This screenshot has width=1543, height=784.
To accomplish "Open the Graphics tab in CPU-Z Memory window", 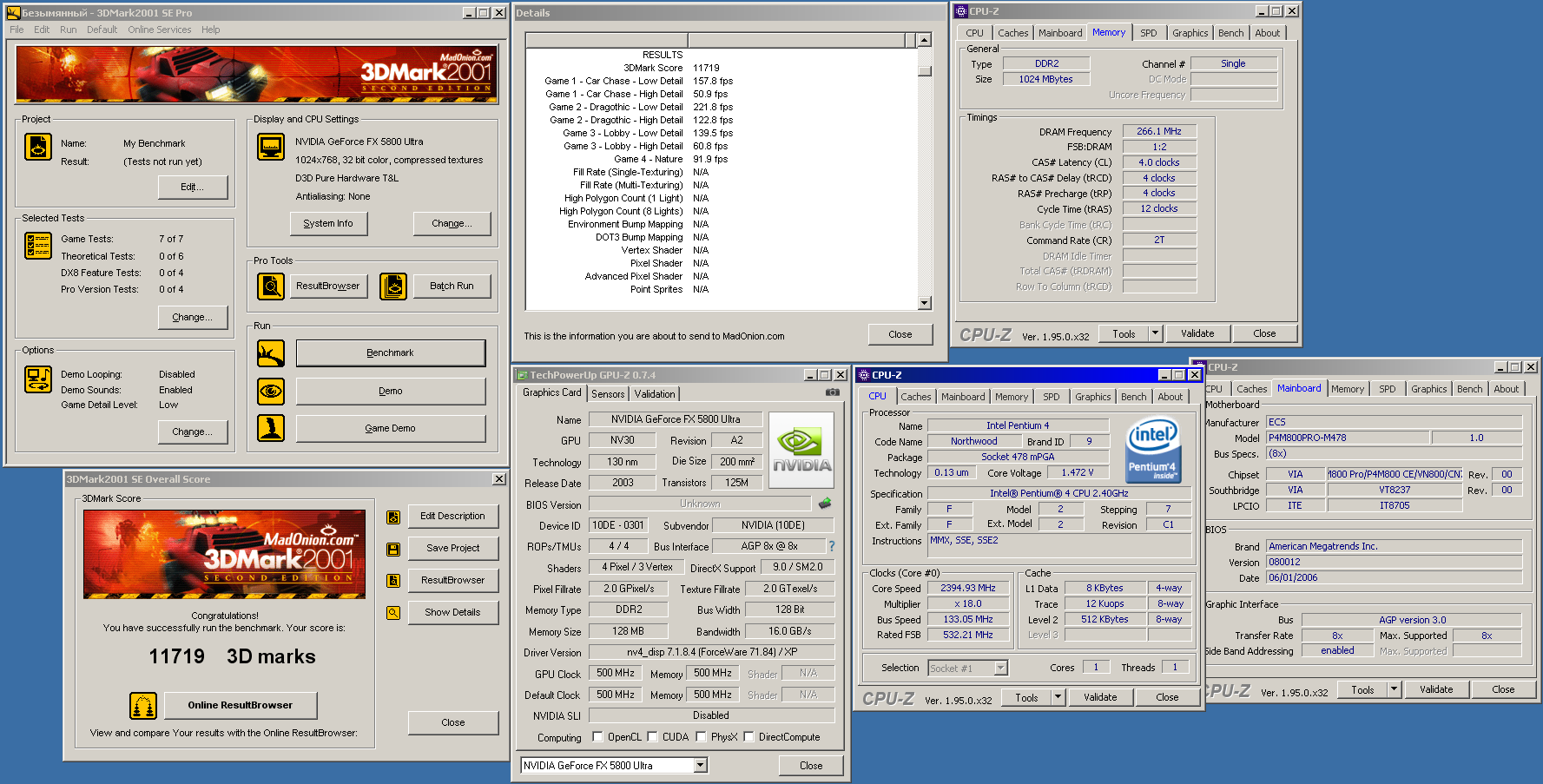I will (1190, 33).
